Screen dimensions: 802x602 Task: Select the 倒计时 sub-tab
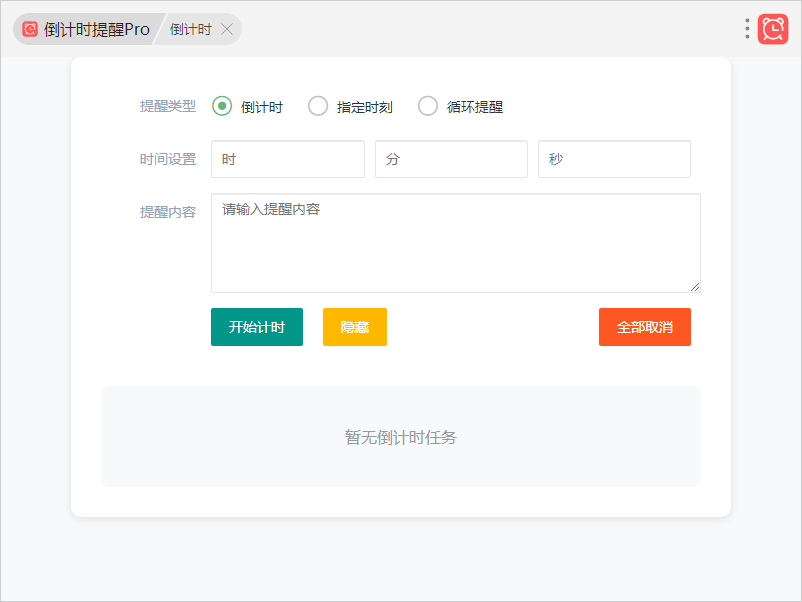[190, 30]
